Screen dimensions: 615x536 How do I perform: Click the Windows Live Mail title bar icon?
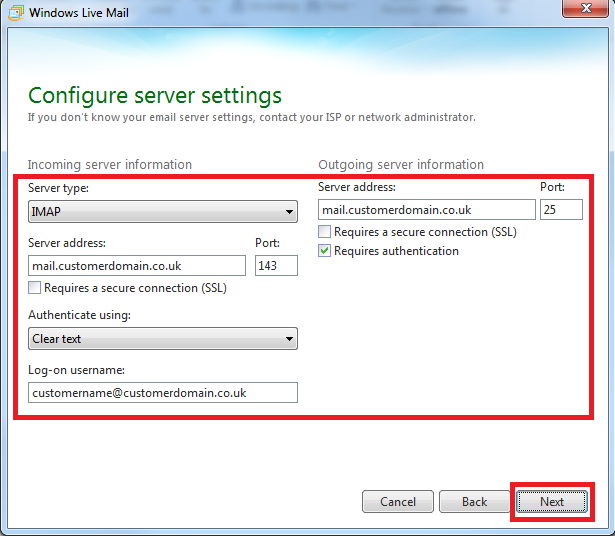(x=13, y=12)
